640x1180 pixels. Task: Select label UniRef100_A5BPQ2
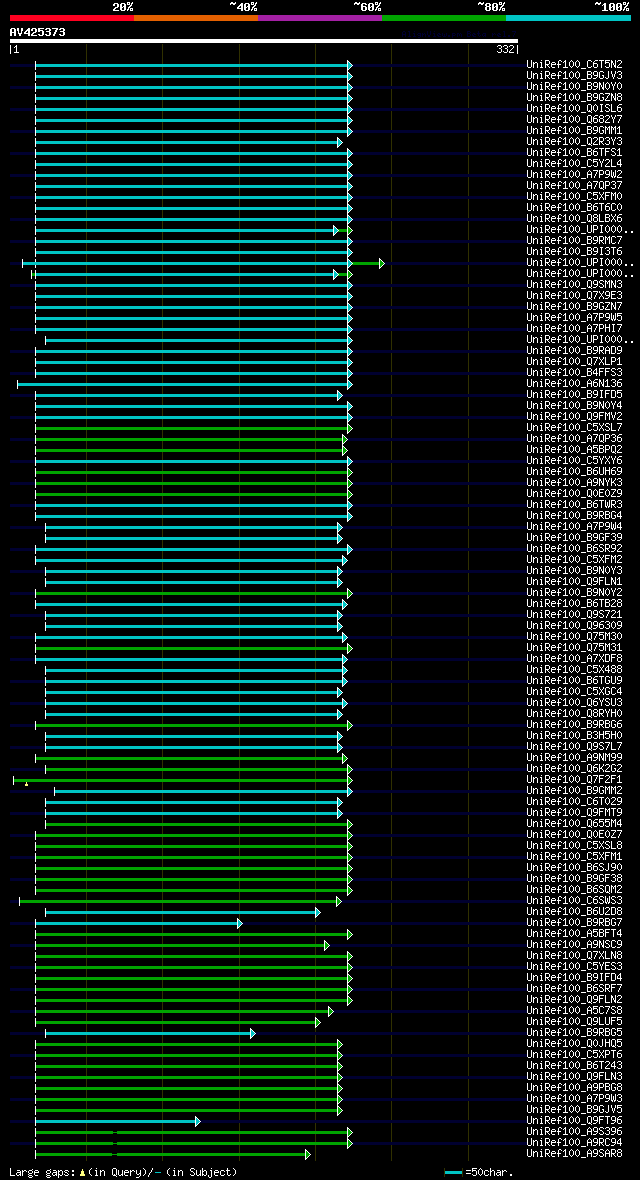point(574,450)
